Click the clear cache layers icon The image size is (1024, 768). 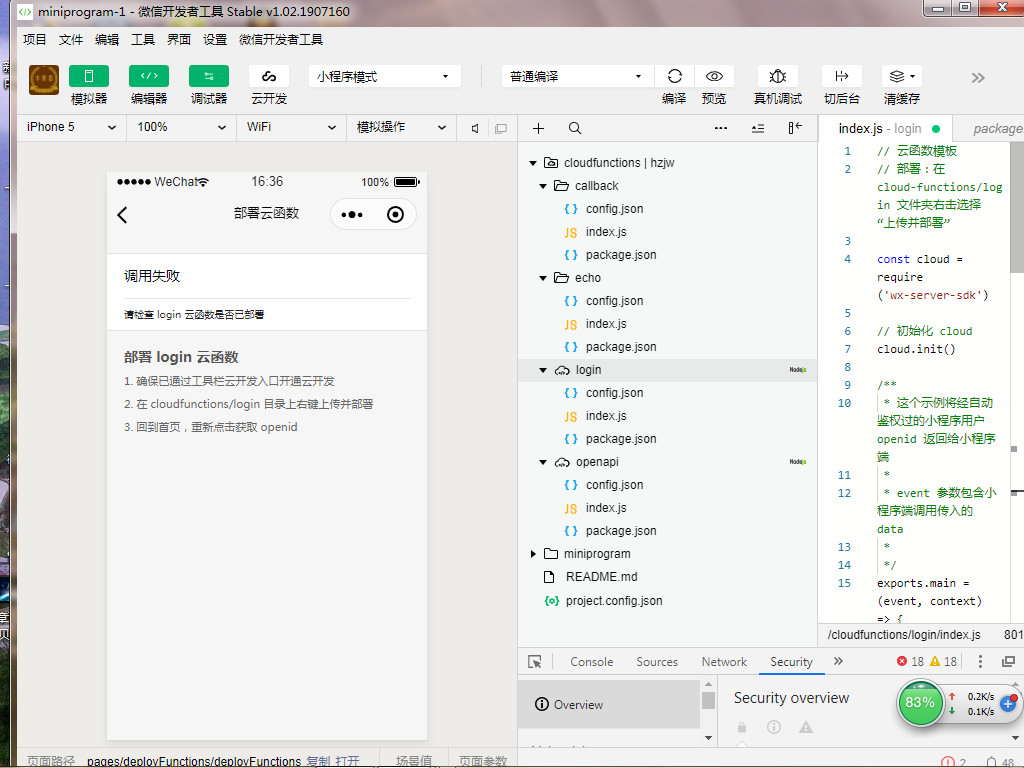tap(897, 77)
